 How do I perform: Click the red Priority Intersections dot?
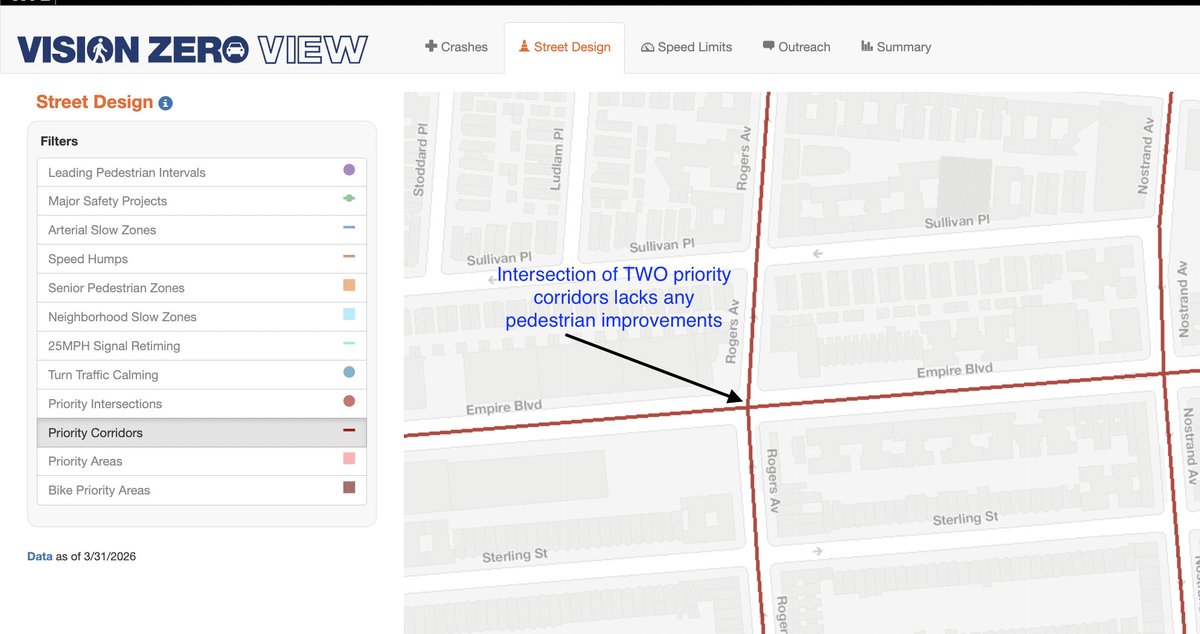(349, 401)
